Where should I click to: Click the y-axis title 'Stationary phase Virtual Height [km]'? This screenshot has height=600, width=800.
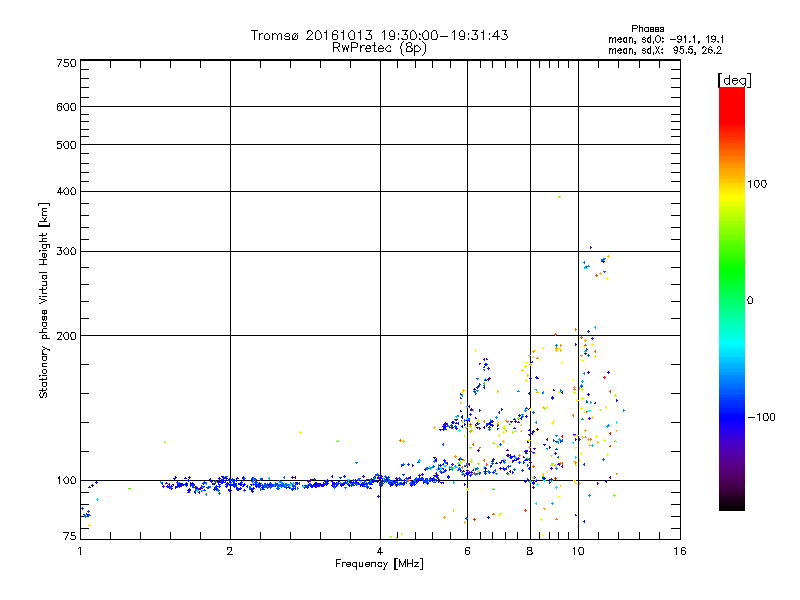point(44,300)
